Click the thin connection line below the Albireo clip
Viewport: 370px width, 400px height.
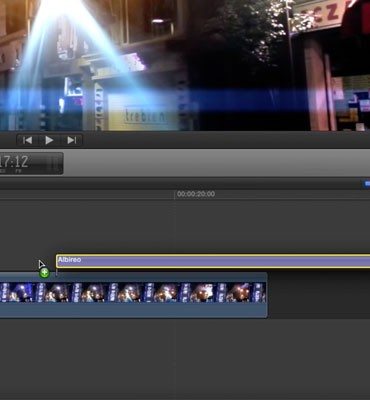(56, 272)
